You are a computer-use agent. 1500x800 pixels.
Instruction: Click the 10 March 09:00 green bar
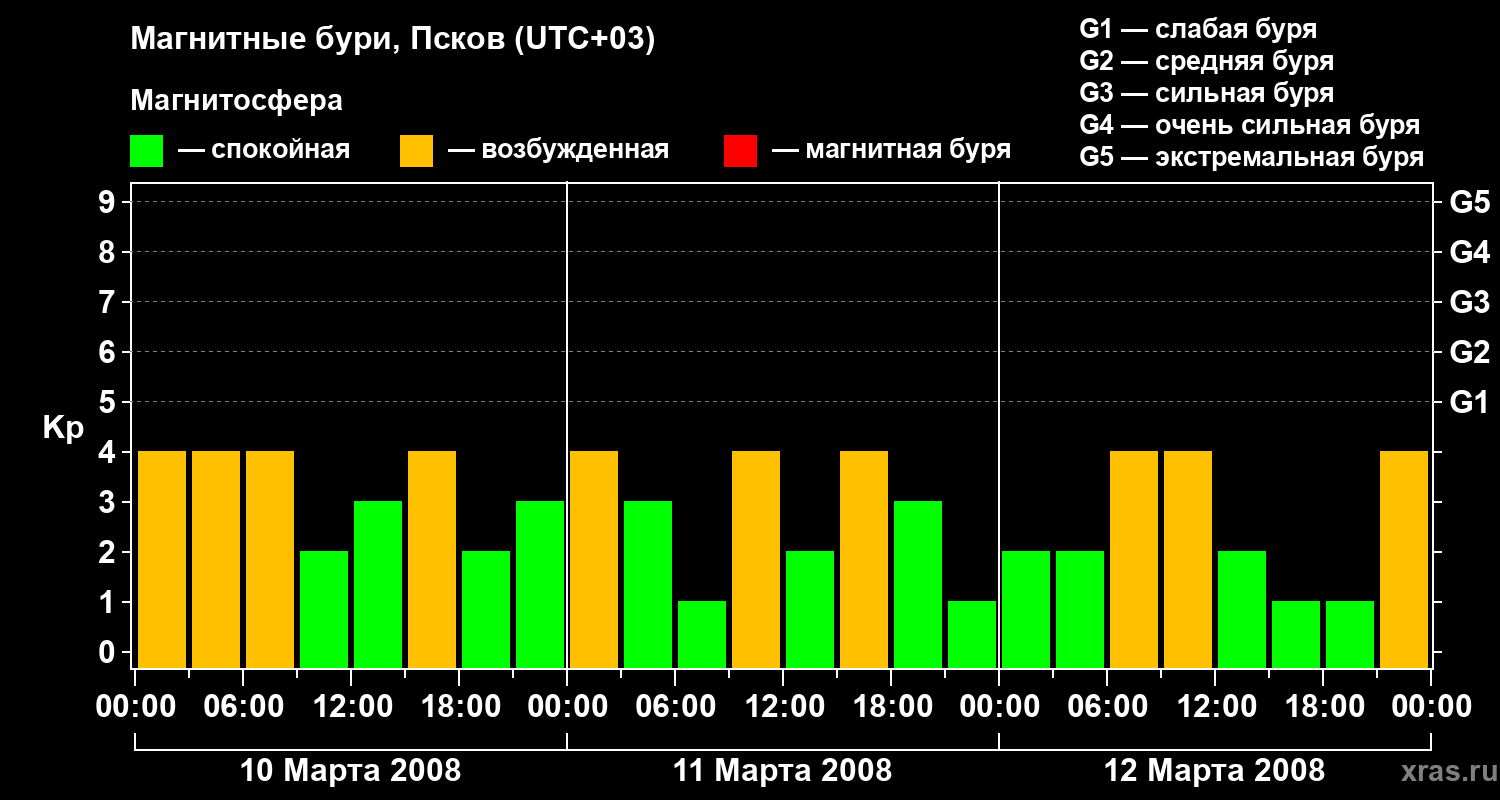pyautogui.click(x=324, y=609)
